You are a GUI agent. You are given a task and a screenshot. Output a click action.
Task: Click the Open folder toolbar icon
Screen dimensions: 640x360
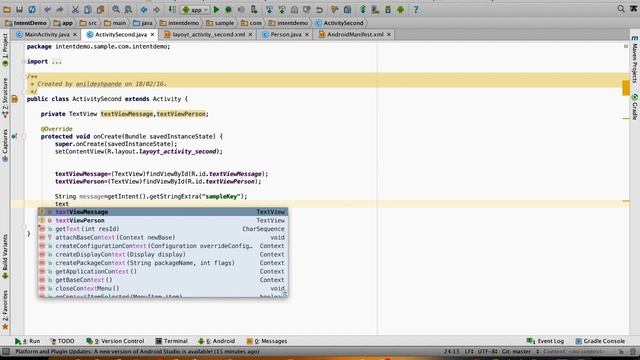click(x=7, y=9)
